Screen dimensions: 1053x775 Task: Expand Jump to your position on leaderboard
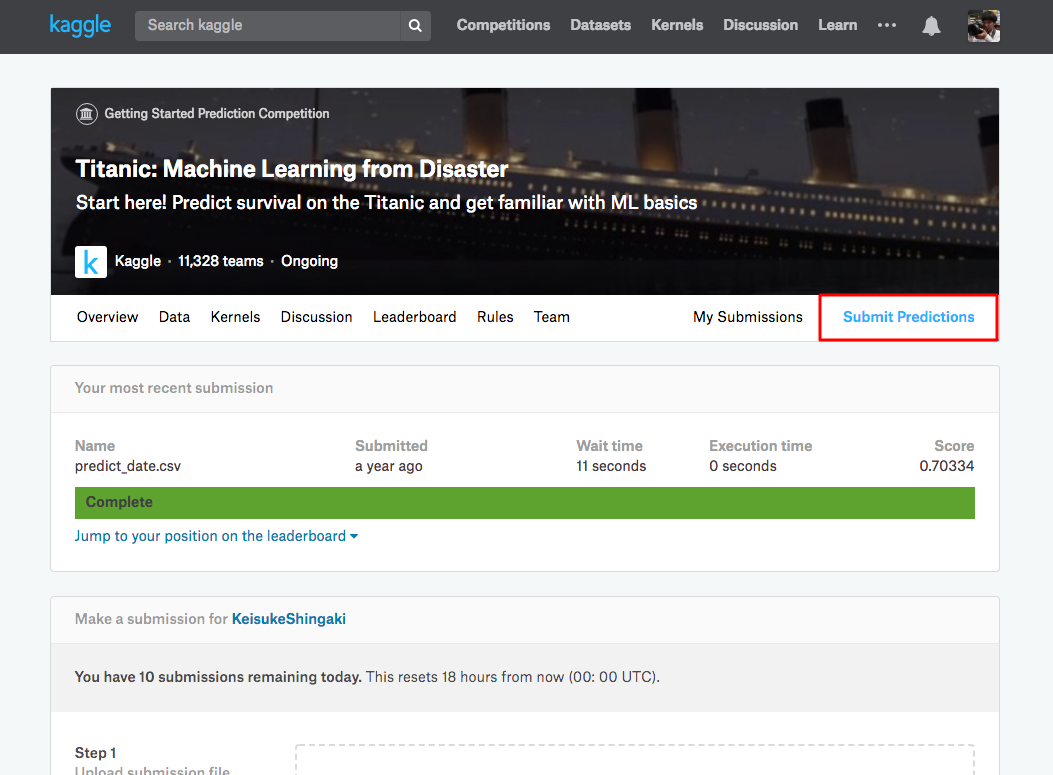pos(216,536)
